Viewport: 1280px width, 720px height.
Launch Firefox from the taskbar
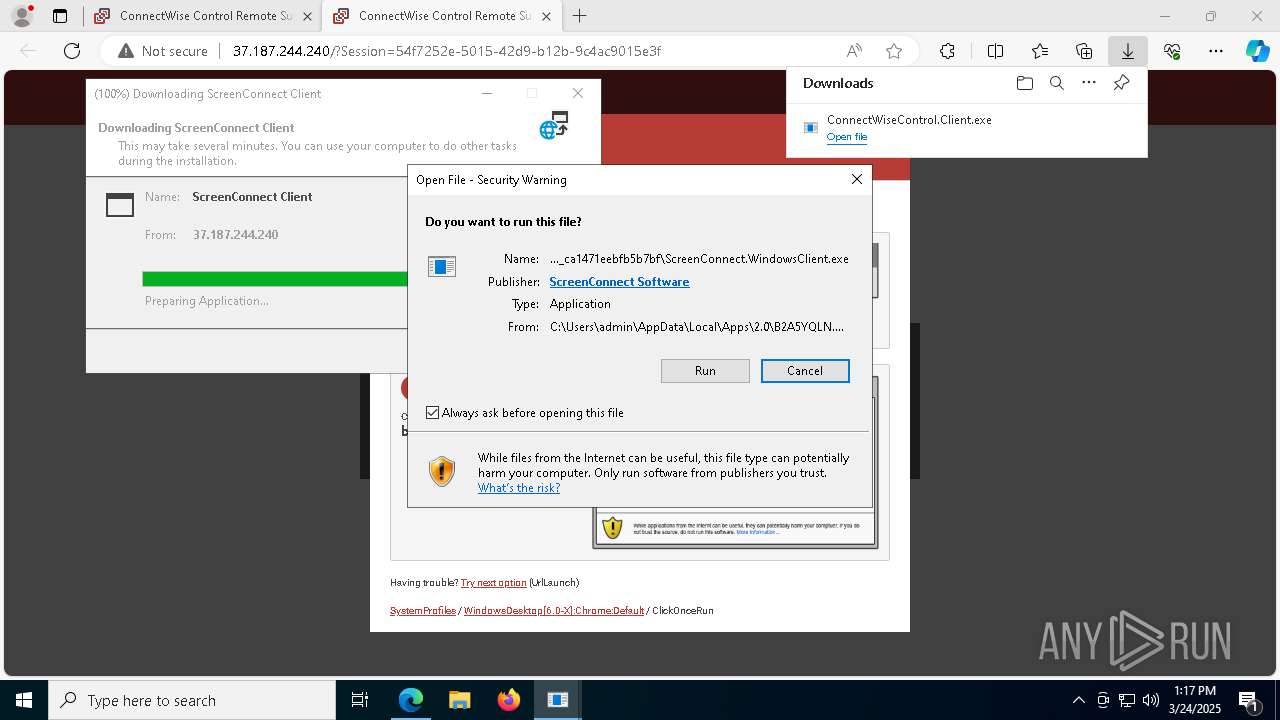point(509,700)
